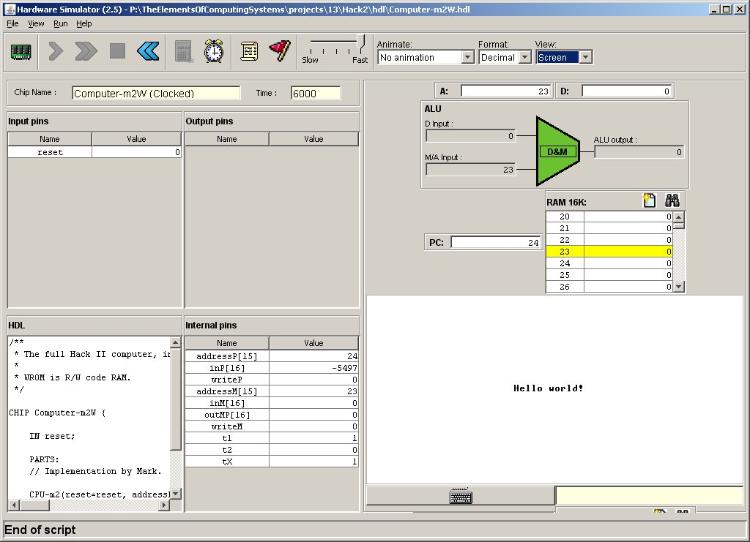Click the red Breakpoints flag icon
The image size is (750, 542).
tap(280, 51)
